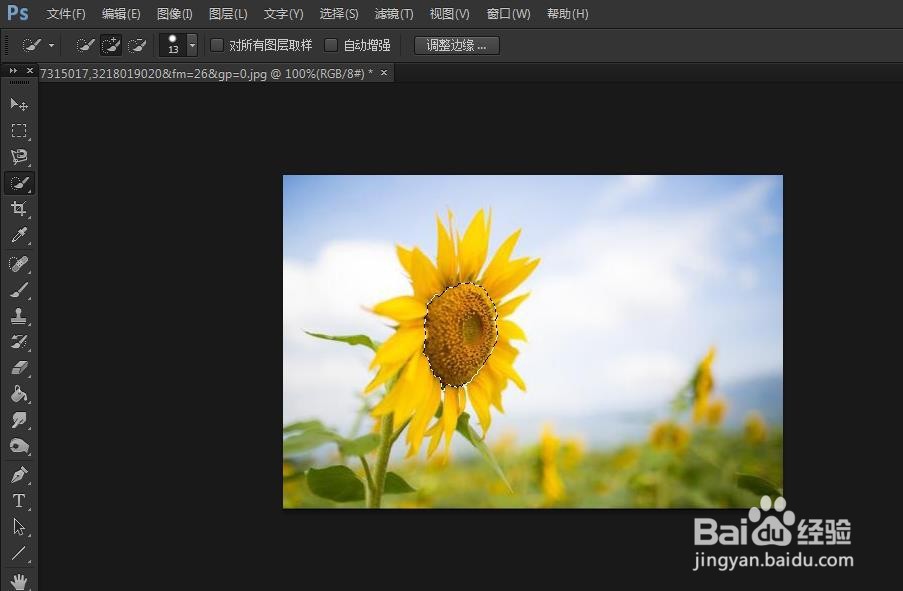Select the Horizontal Type tool
The width and height of the screenshot is (903, 591).
click(20, 500)
